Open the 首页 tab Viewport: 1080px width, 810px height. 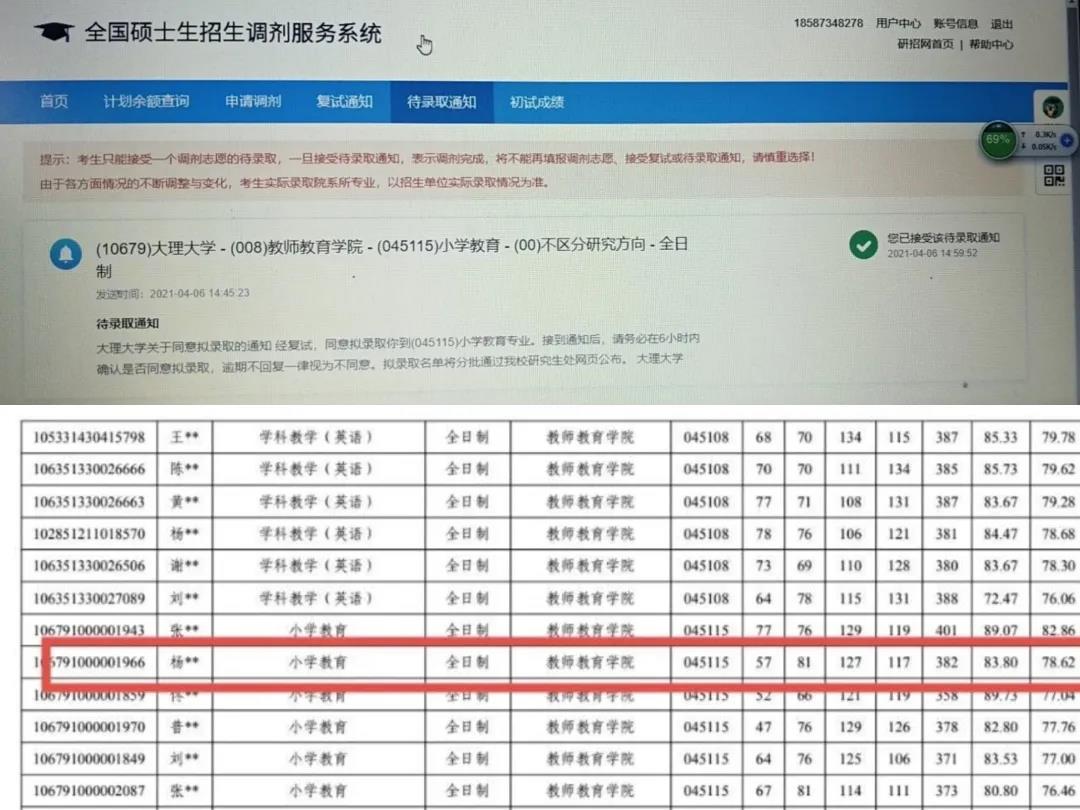(54, 102)
